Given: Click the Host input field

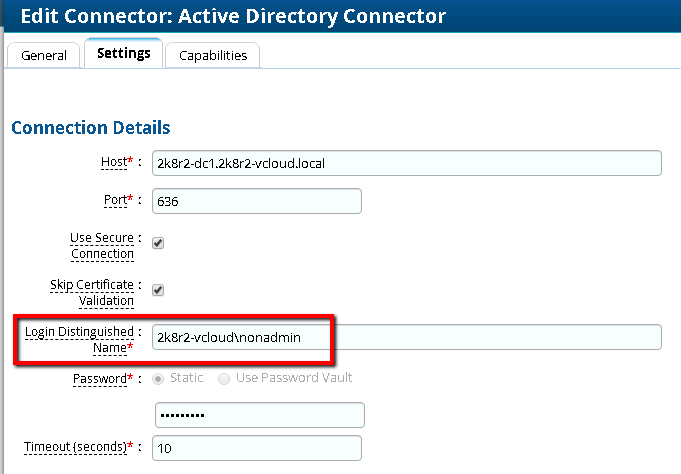Looking at the screenshot, I should pyautogui.click(x=407, y=162).
